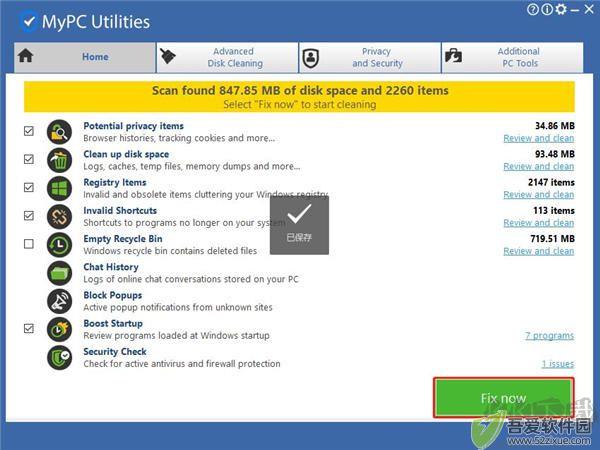Click the Clean up disk space heading
600x450 pixels.
(126, 154)
